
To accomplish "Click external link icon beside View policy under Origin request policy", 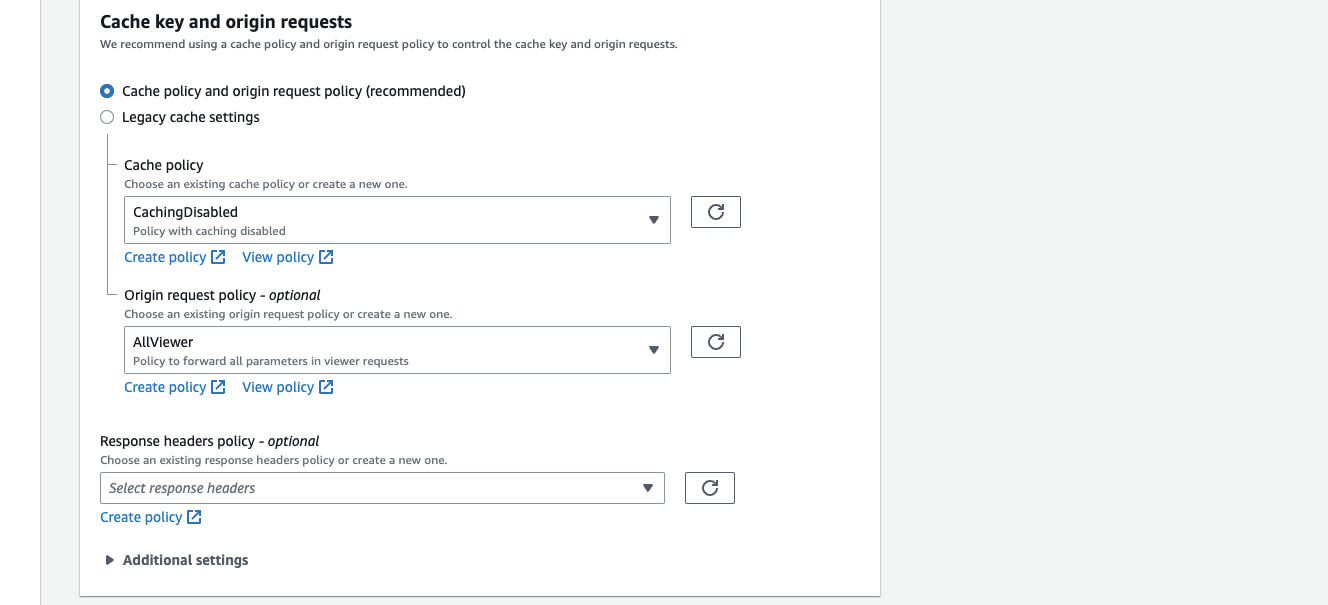I will (x=325, y=386).
